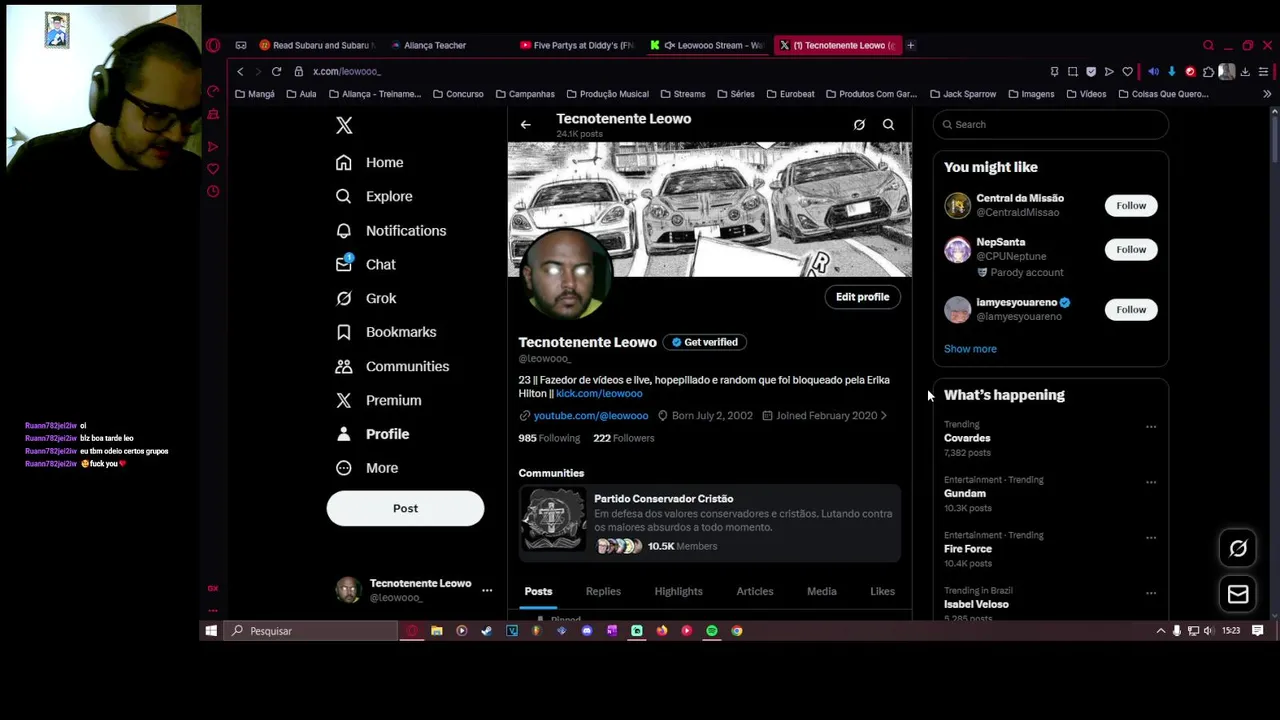Switch to the Posts tab
The width and height of the screenshot is (1280, 720).
(x=538, y=591)
